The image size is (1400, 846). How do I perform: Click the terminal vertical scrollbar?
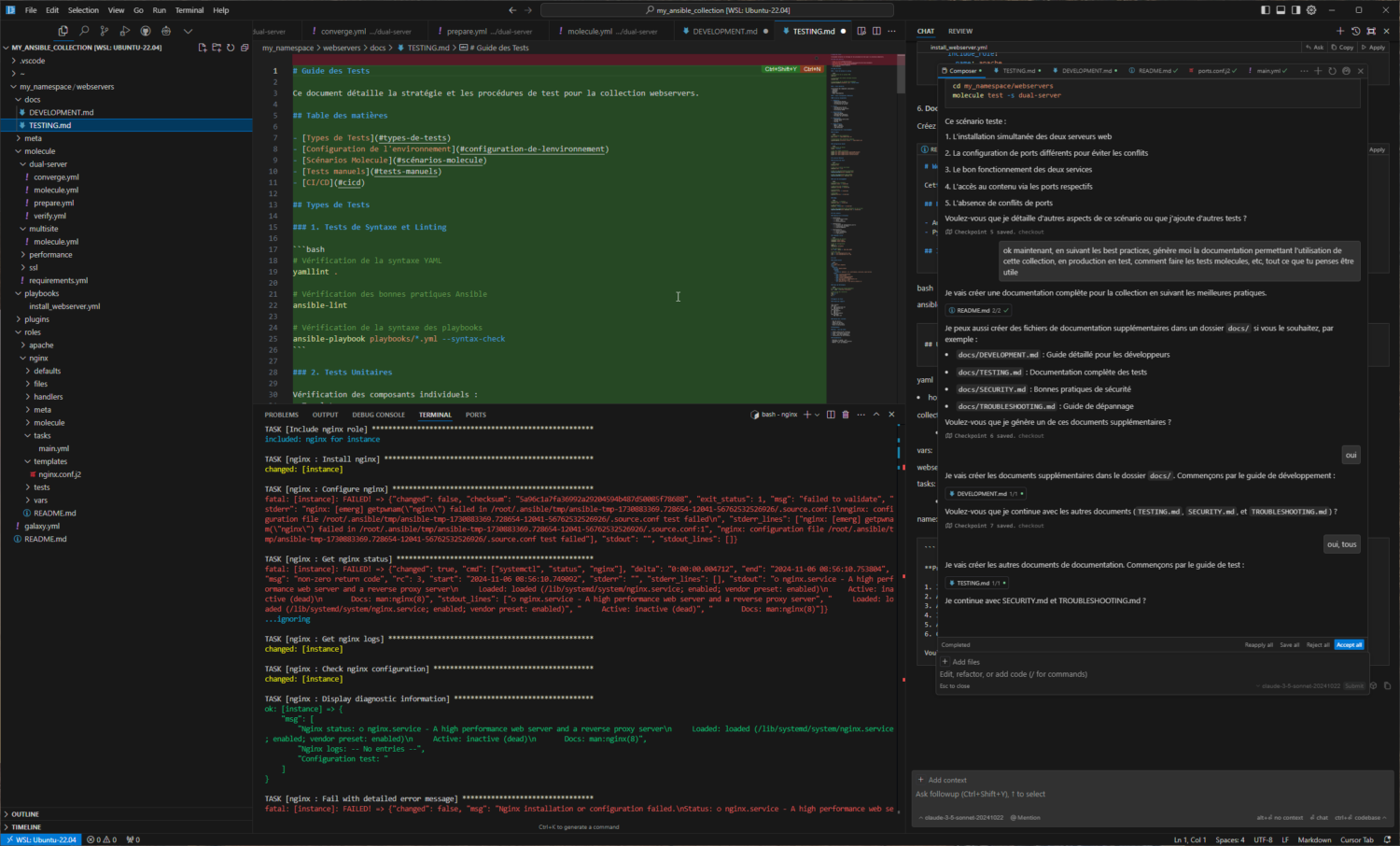click(900, 616)
